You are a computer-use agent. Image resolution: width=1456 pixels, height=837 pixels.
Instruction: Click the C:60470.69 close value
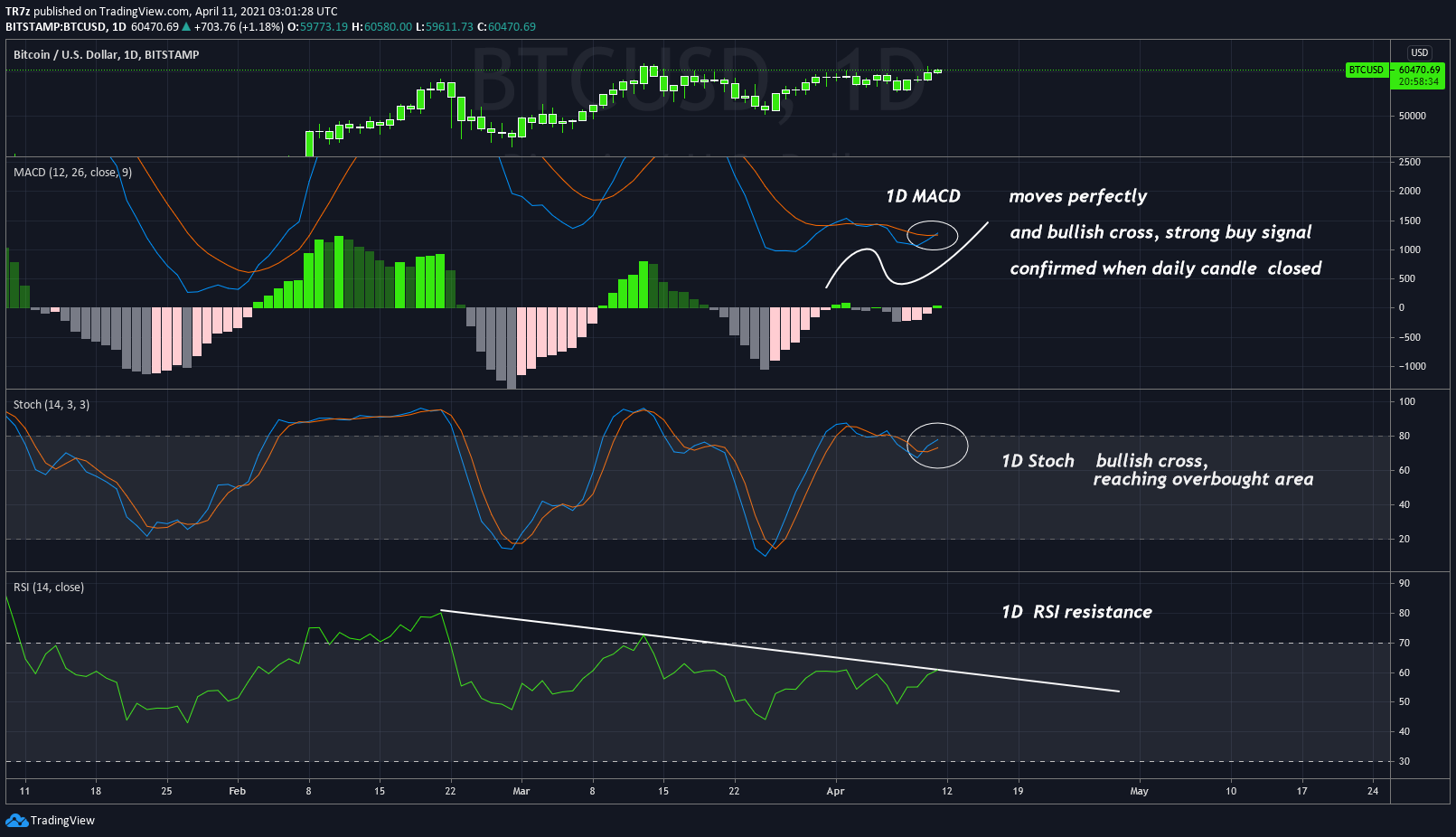tap(506, 27)
